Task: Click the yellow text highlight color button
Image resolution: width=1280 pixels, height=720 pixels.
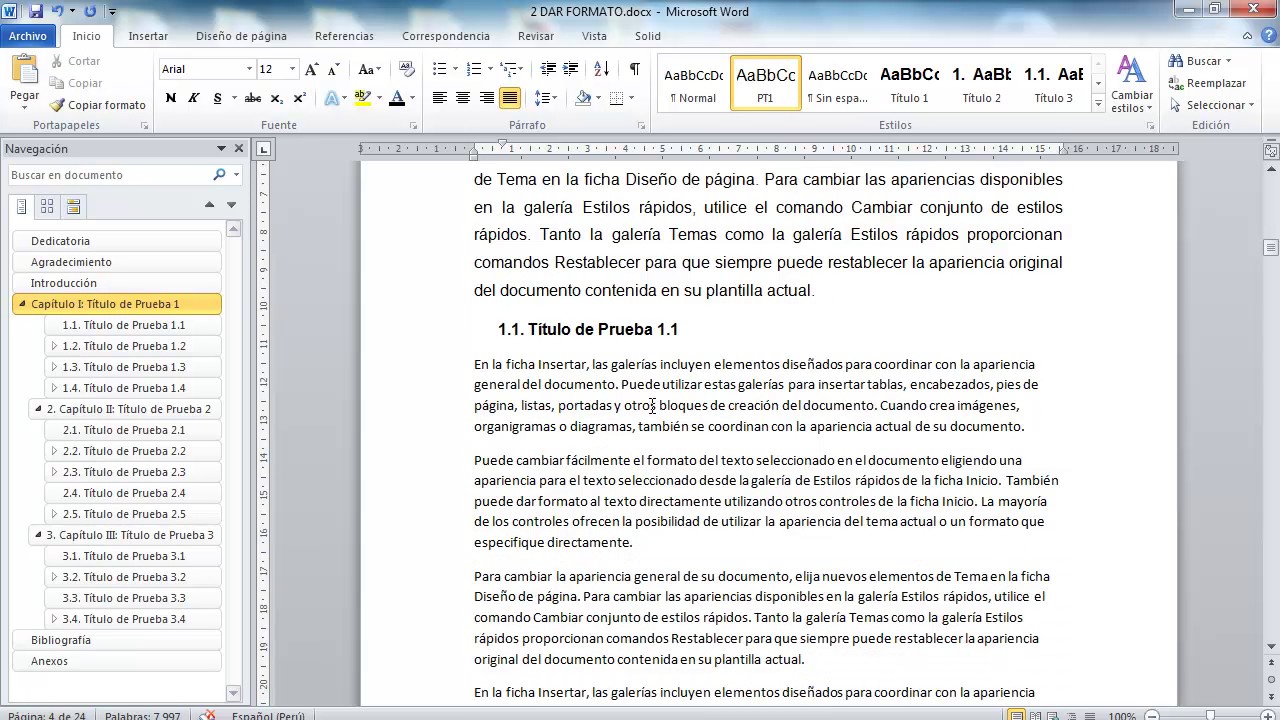Action: (361, 98)
